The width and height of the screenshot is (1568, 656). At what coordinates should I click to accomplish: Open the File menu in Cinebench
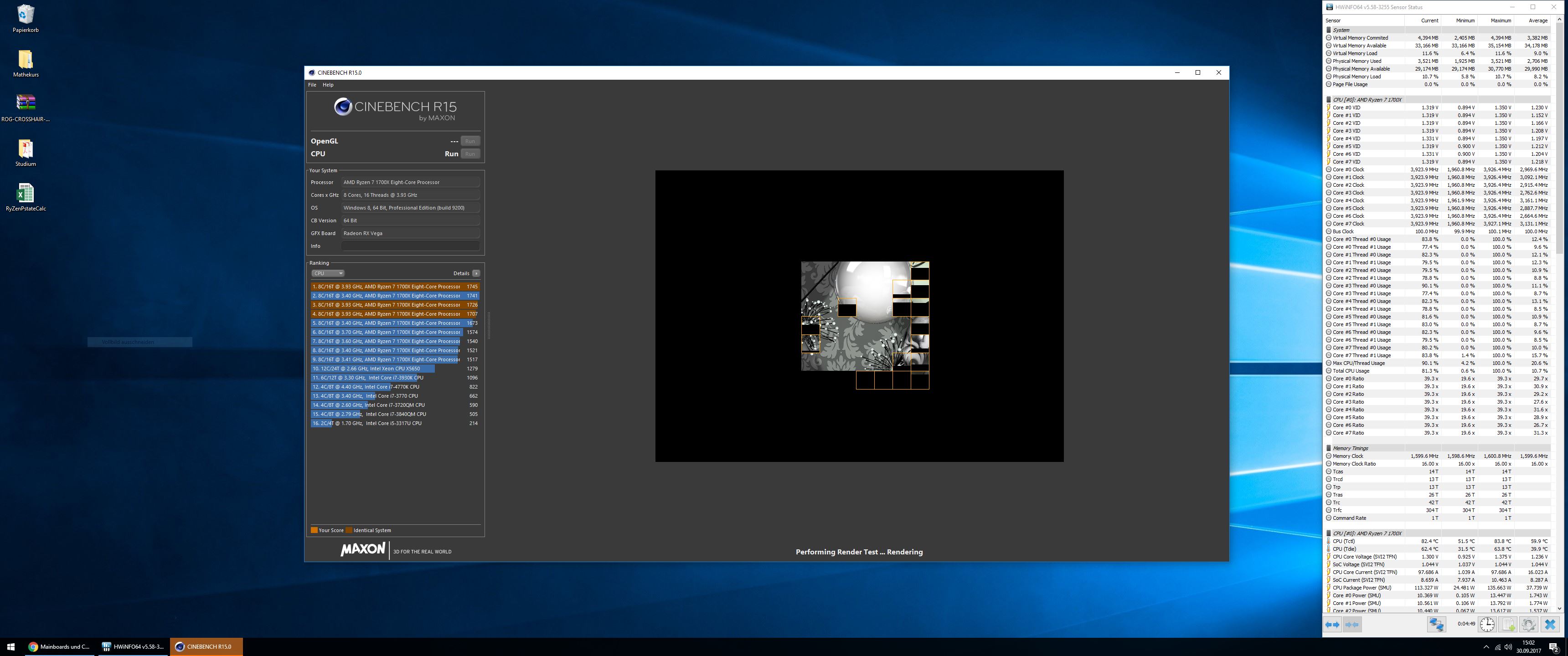click(x=312, y=85)
